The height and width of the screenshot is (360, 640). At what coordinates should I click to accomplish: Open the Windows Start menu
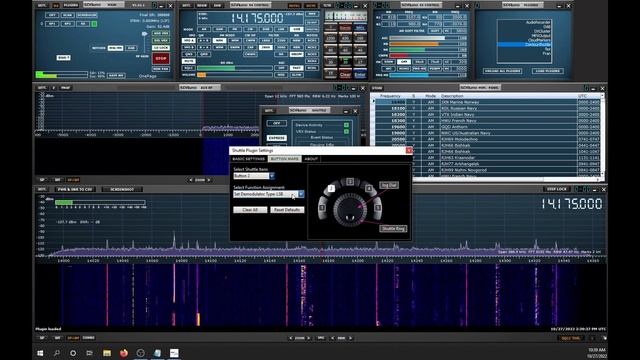[40, 353]
